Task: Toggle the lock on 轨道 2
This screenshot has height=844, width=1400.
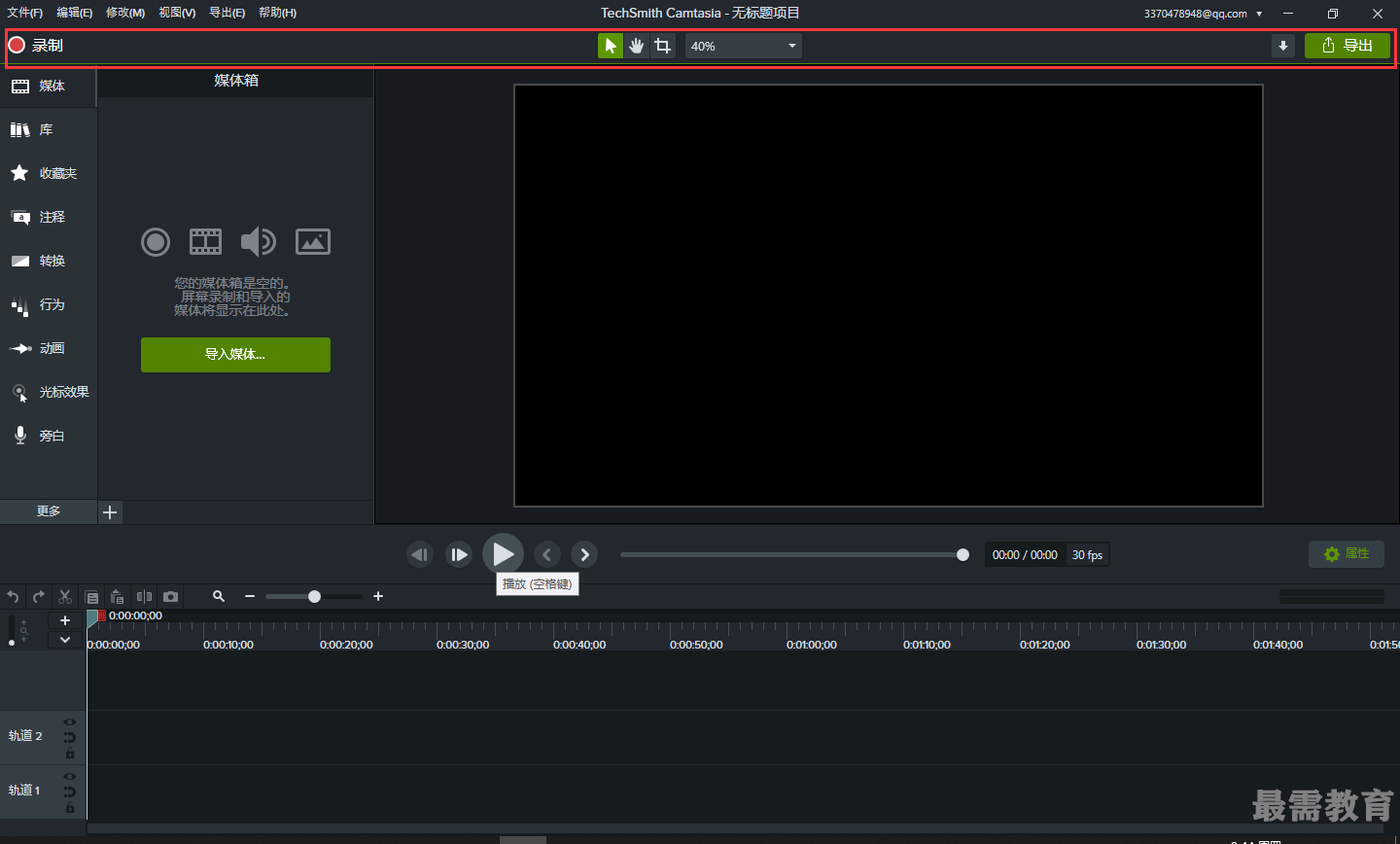Action: click(70, 753)
